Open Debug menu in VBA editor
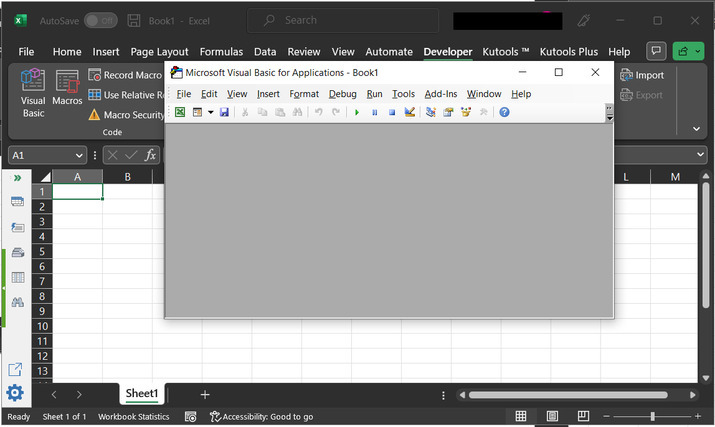The image size is (715, 427). pos(342,94)
